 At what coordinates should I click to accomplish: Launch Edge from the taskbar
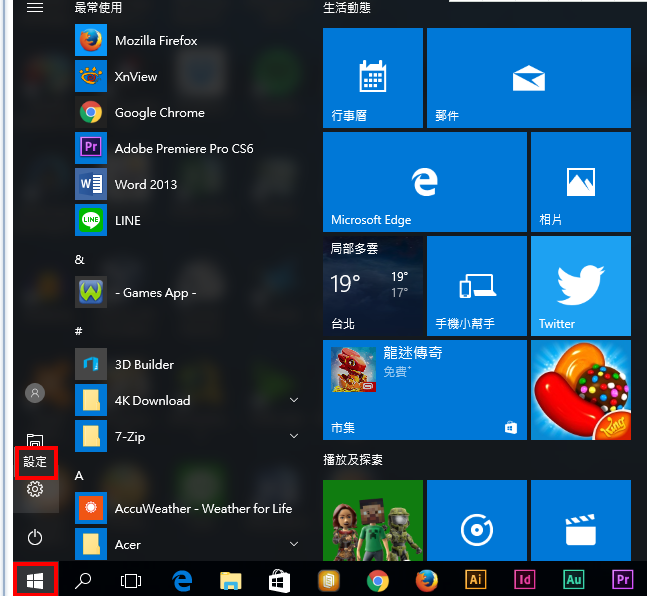pyautogui.click(x=182, y=580)
